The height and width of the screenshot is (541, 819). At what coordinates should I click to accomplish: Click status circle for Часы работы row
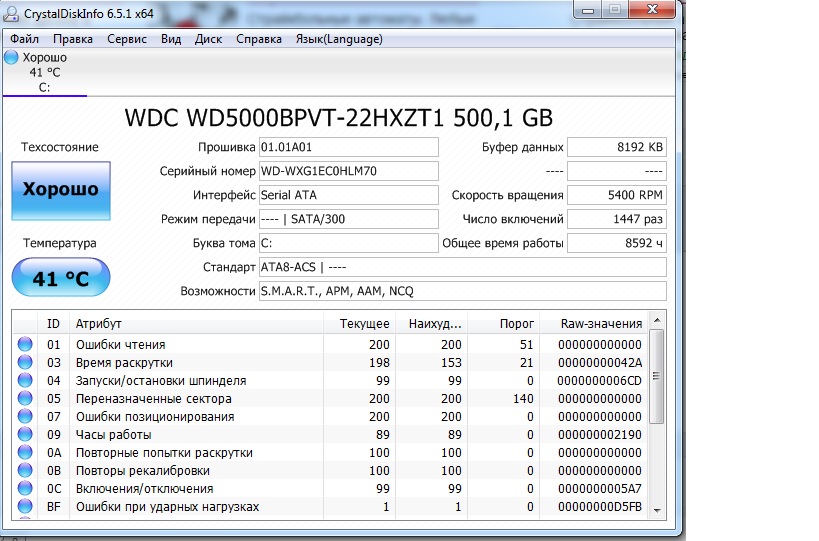pyautogui.click(x=25, y=434)
